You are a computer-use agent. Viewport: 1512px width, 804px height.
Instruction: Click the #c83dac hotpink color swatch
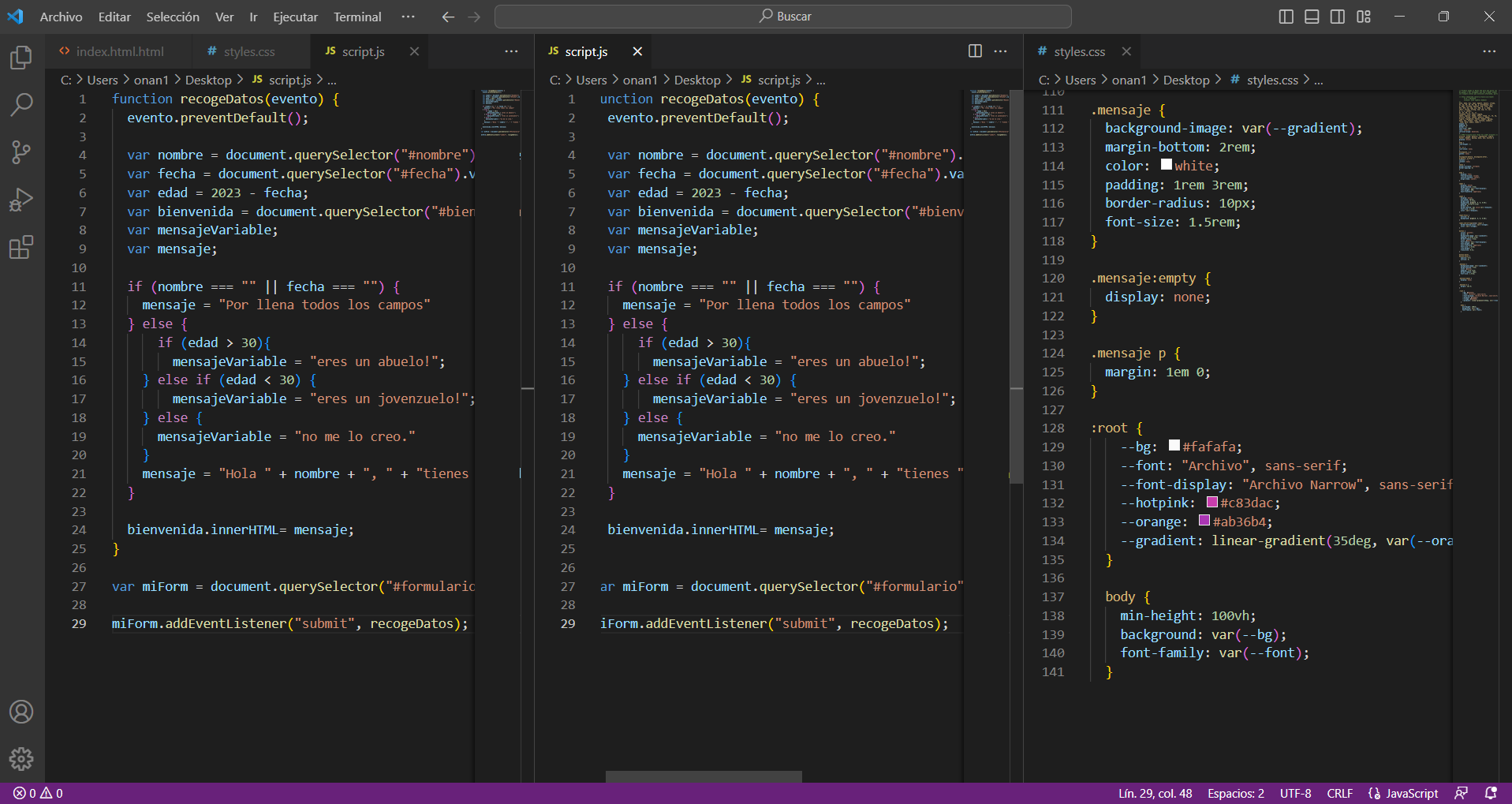click(1212, 503)
